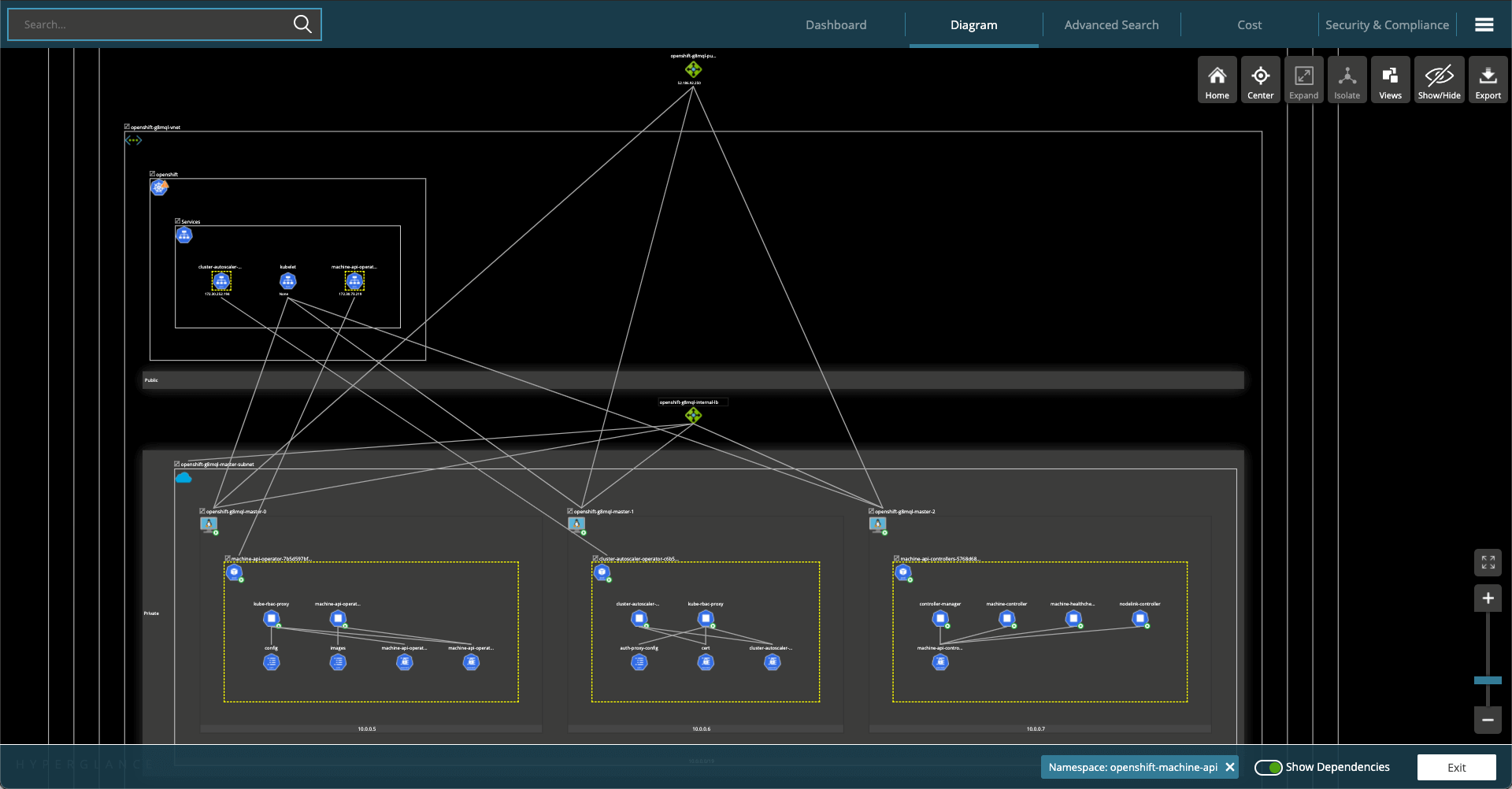
Task: Click the kubelet service icon
Action: tap(288, 281)
